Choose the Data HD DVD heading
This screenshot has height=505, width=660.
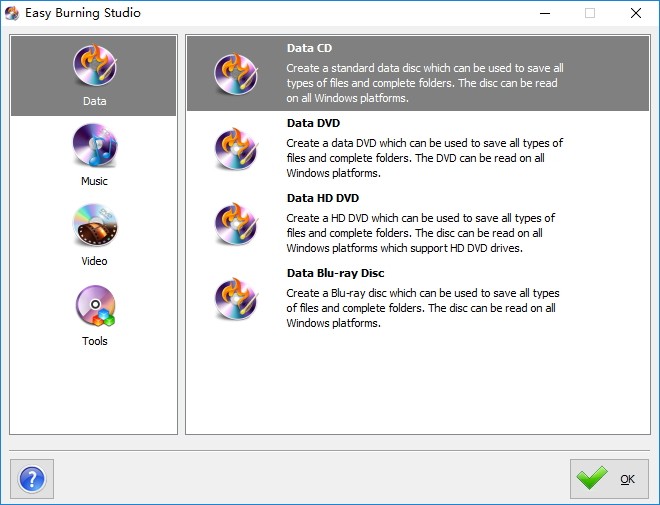323,198
